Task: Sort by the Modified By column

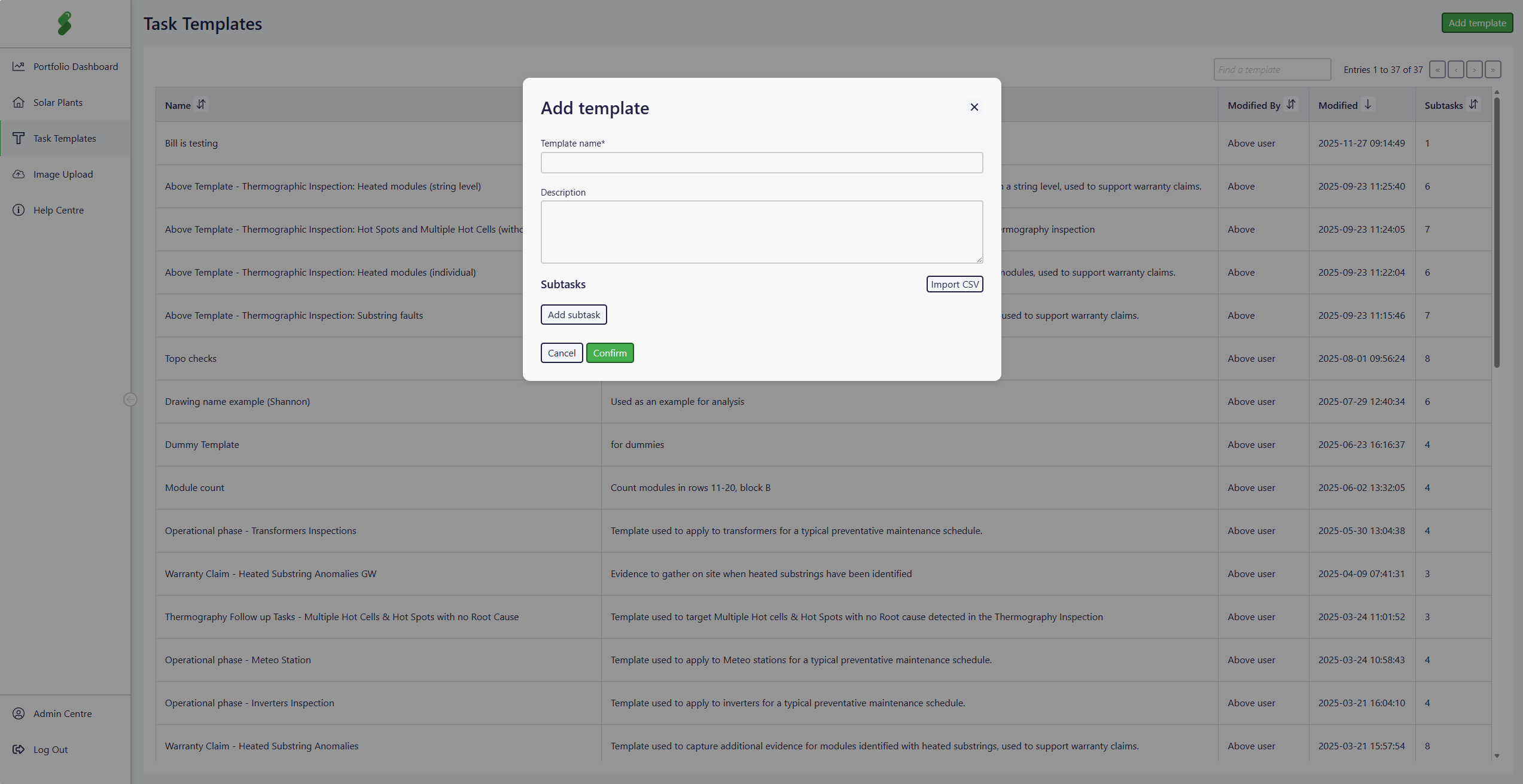Action: pos(1291,105)
